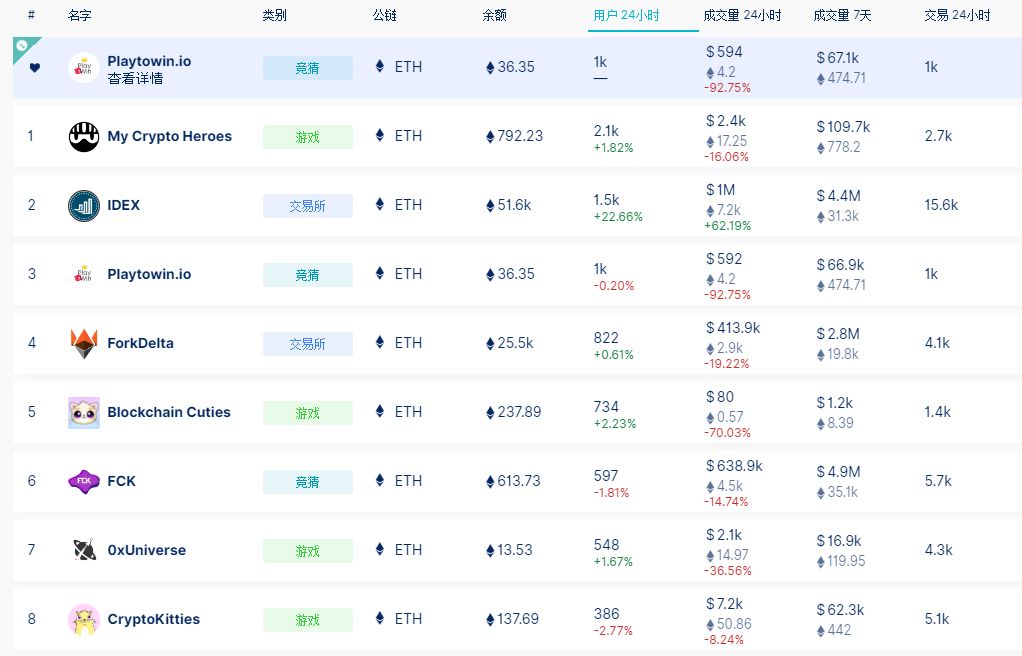This screenshot has width=1022, height=656.
Task: Click the Ethereum chain icon in 0xUniverse row
Action: [380, 549]
